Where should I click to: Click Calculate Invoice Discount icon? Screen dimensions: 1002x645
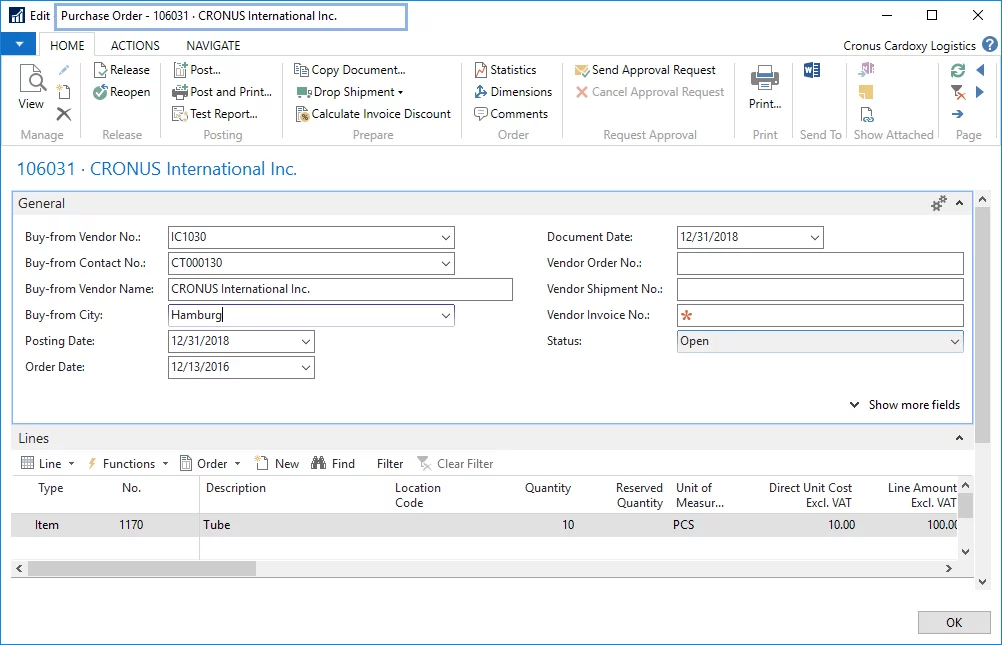click(x=303, y=114)
